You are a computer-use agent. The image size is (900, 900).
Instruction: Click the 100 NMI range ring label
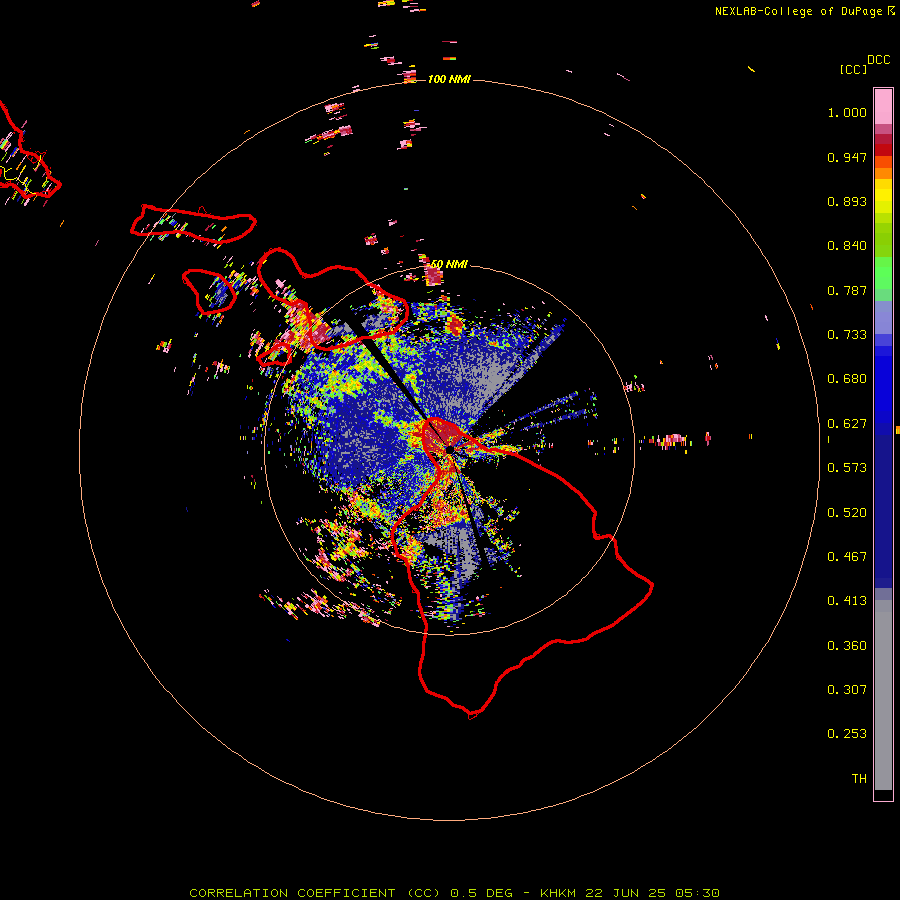(449, 79)
